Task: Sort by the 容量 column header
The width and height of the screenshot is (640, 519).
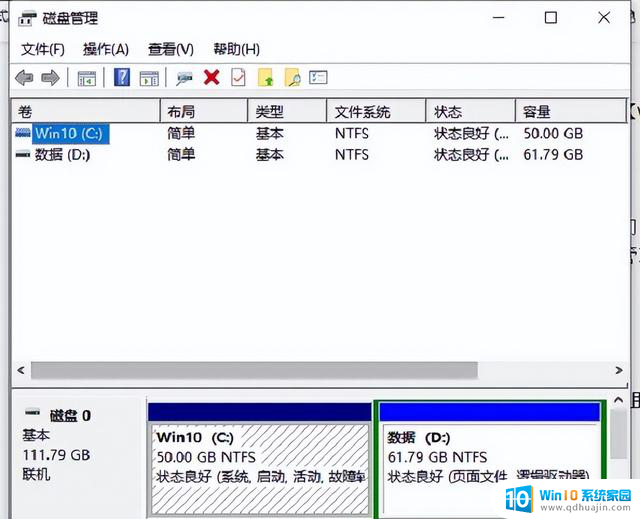Action: [x=570, y=111]
